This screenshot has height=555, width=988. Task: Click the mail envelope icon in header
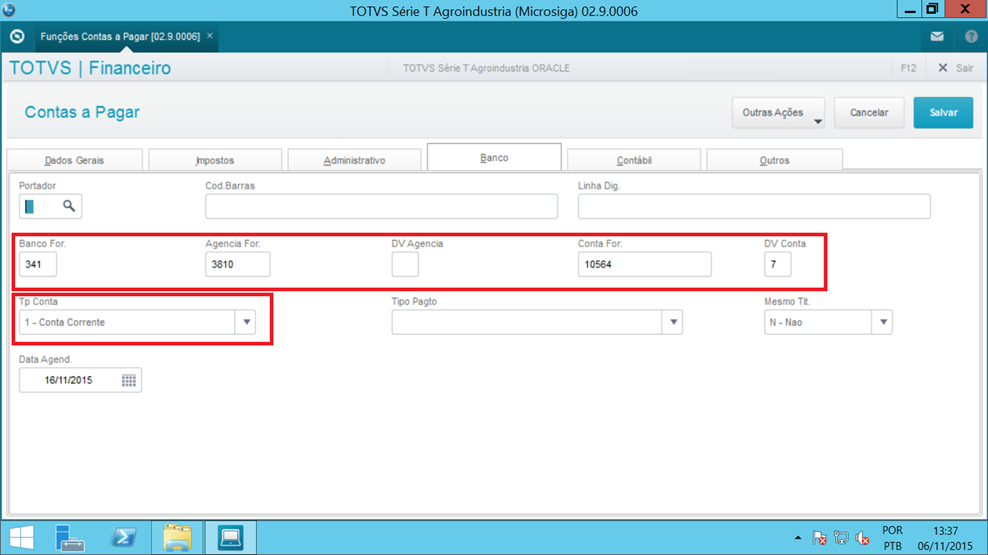[937, 37]
